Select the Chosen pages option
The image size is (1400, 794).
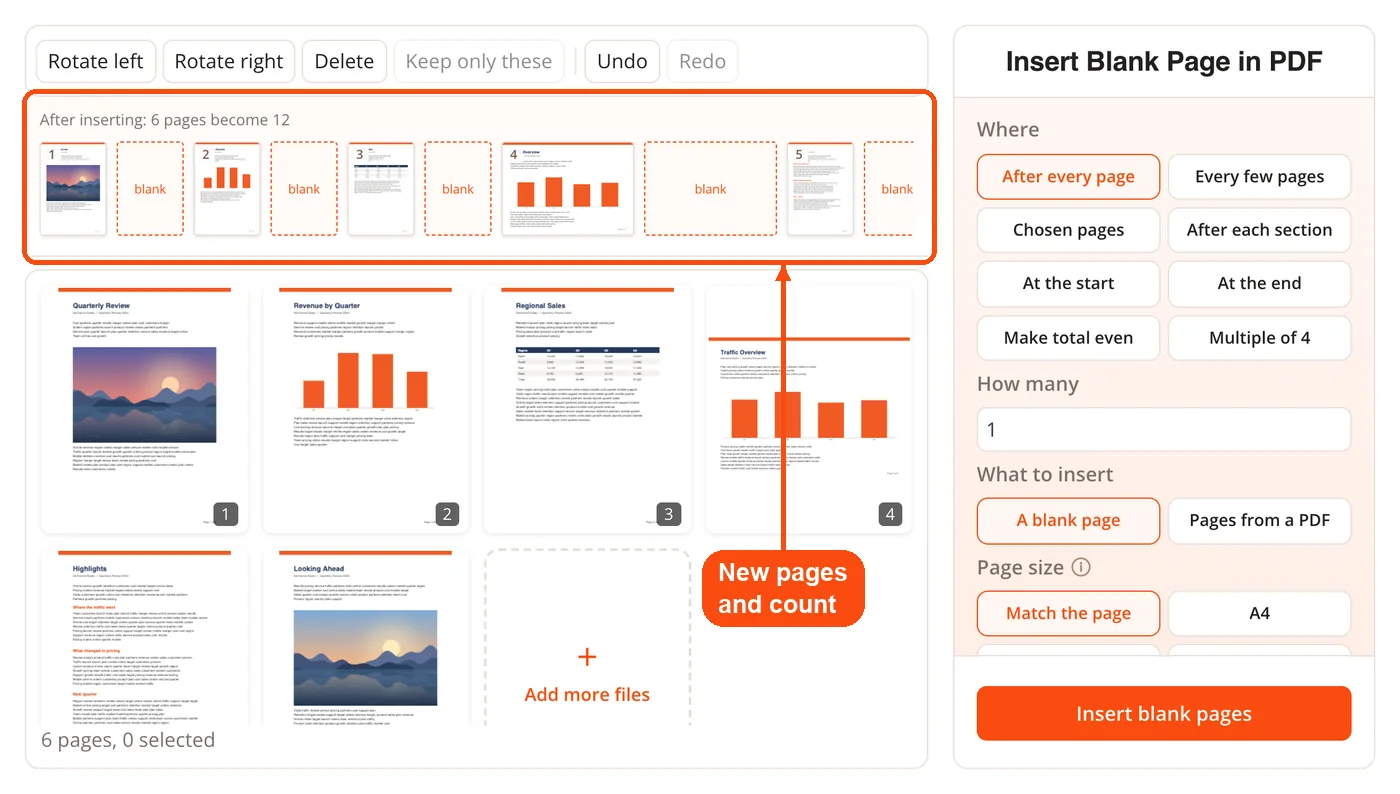tap(1068, 230)
